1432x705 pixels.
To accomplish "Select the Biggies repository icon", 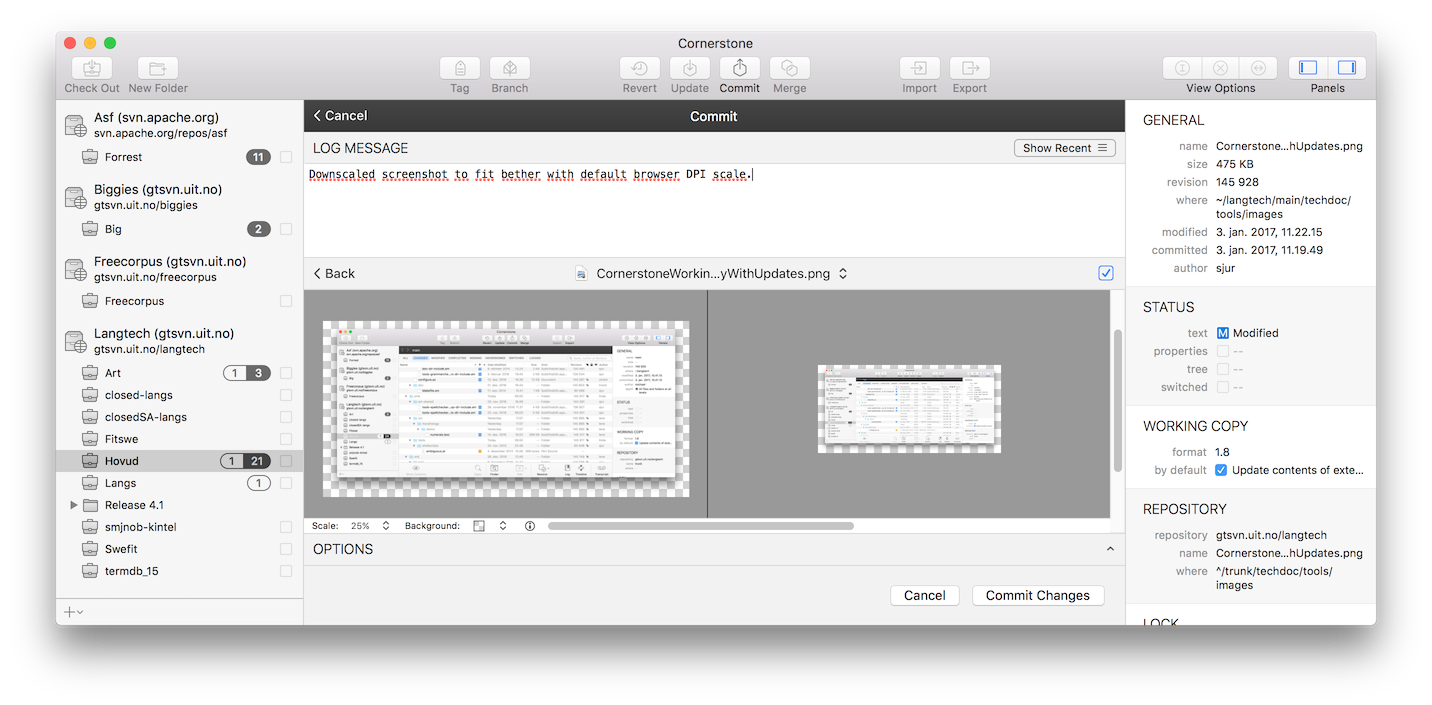I will [x=75, y=197].
